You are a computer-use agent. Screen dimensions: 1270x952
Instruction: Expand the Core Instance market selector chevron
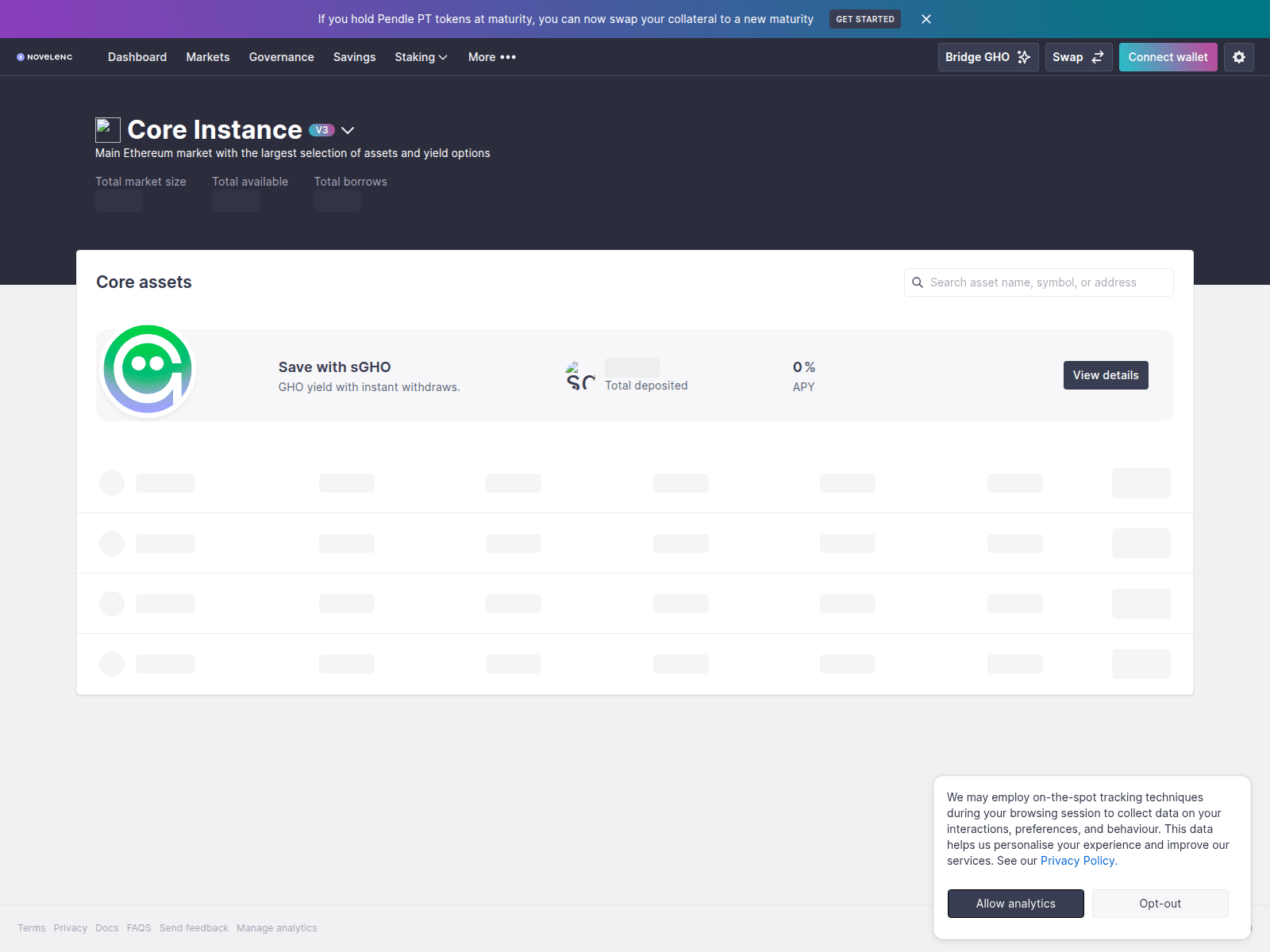point(348,130)
